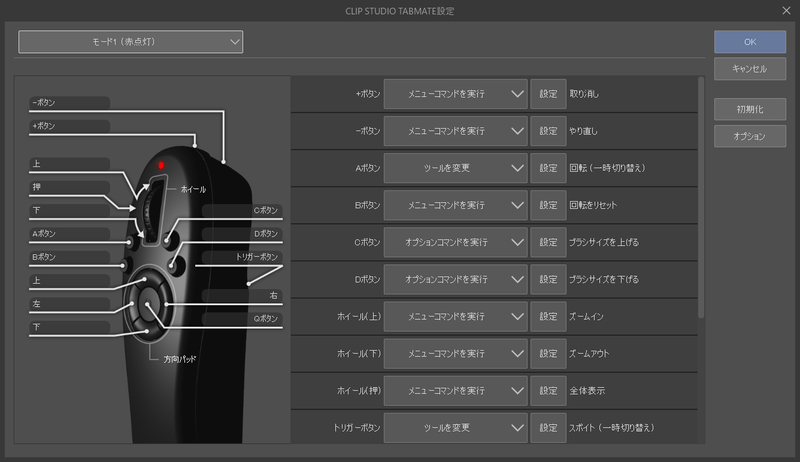Viewport: 800px width, 462px height.
Task: Expand the ホイール(上) action type dropdown
Action: [456, 317]
